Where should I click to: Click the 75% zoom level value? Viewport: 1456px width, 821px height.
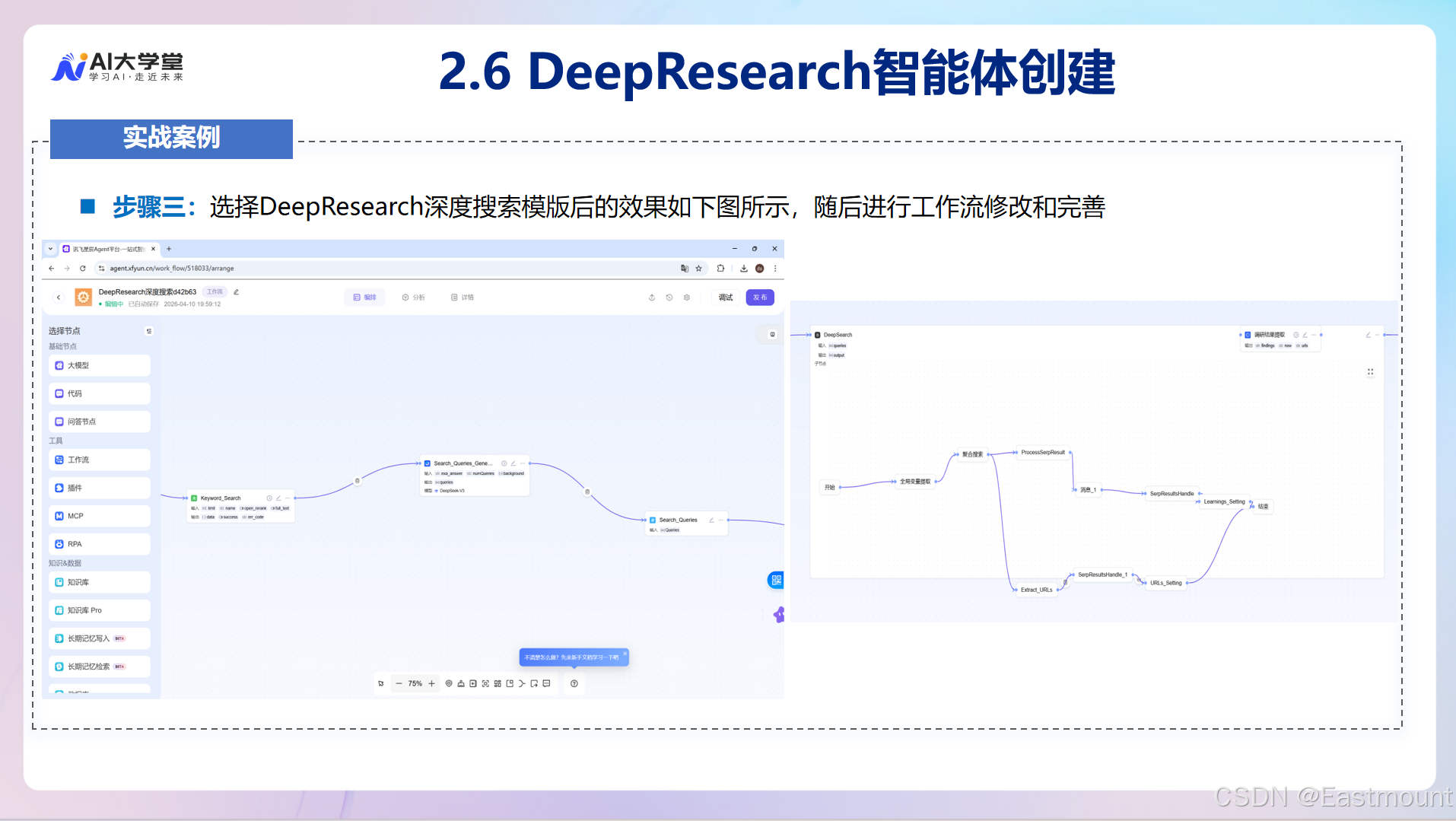pyautogui.click(x=415, y=684)
